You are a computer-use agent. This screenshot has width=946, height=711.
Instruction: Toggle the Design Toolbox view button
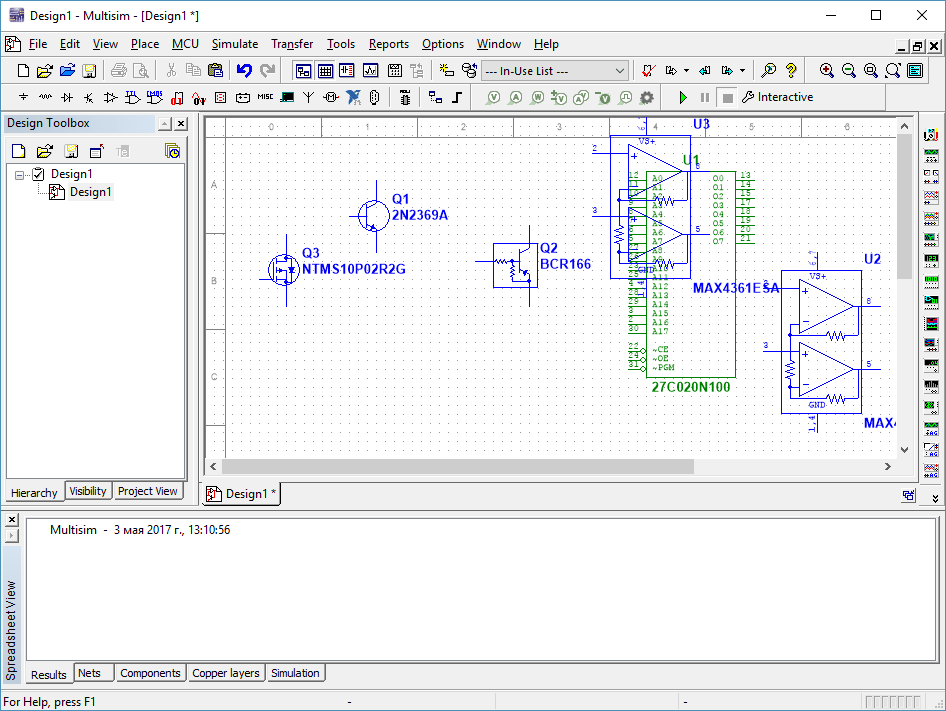click(x=303, y=70)
